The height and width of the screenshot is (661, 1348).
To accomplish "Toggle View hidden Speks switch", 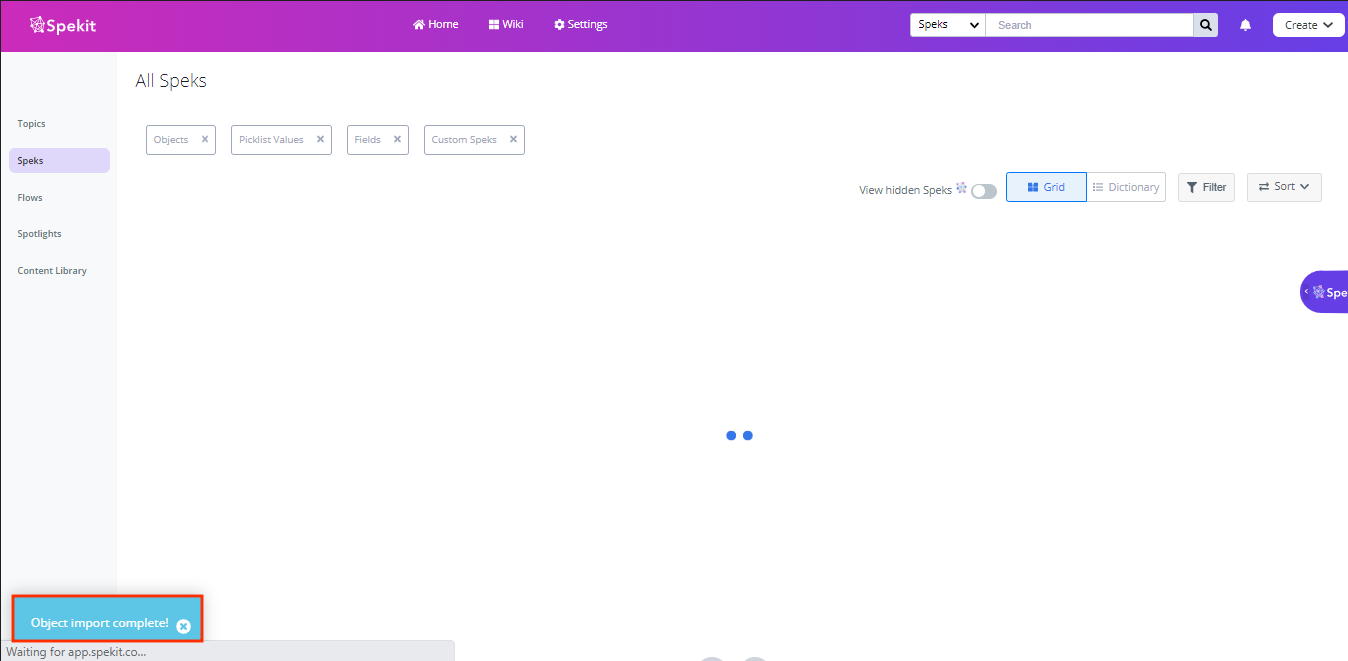I will (x=984, y=191).
